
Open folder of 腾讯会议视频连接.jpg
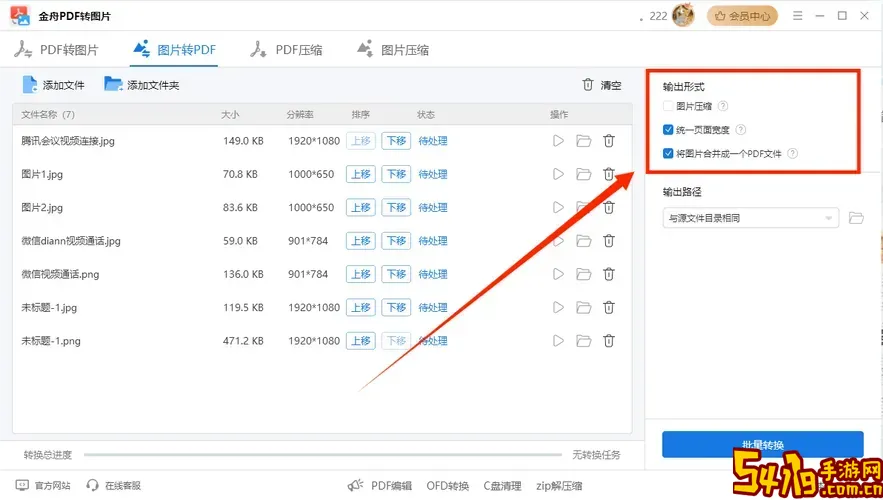pos(583,141)
